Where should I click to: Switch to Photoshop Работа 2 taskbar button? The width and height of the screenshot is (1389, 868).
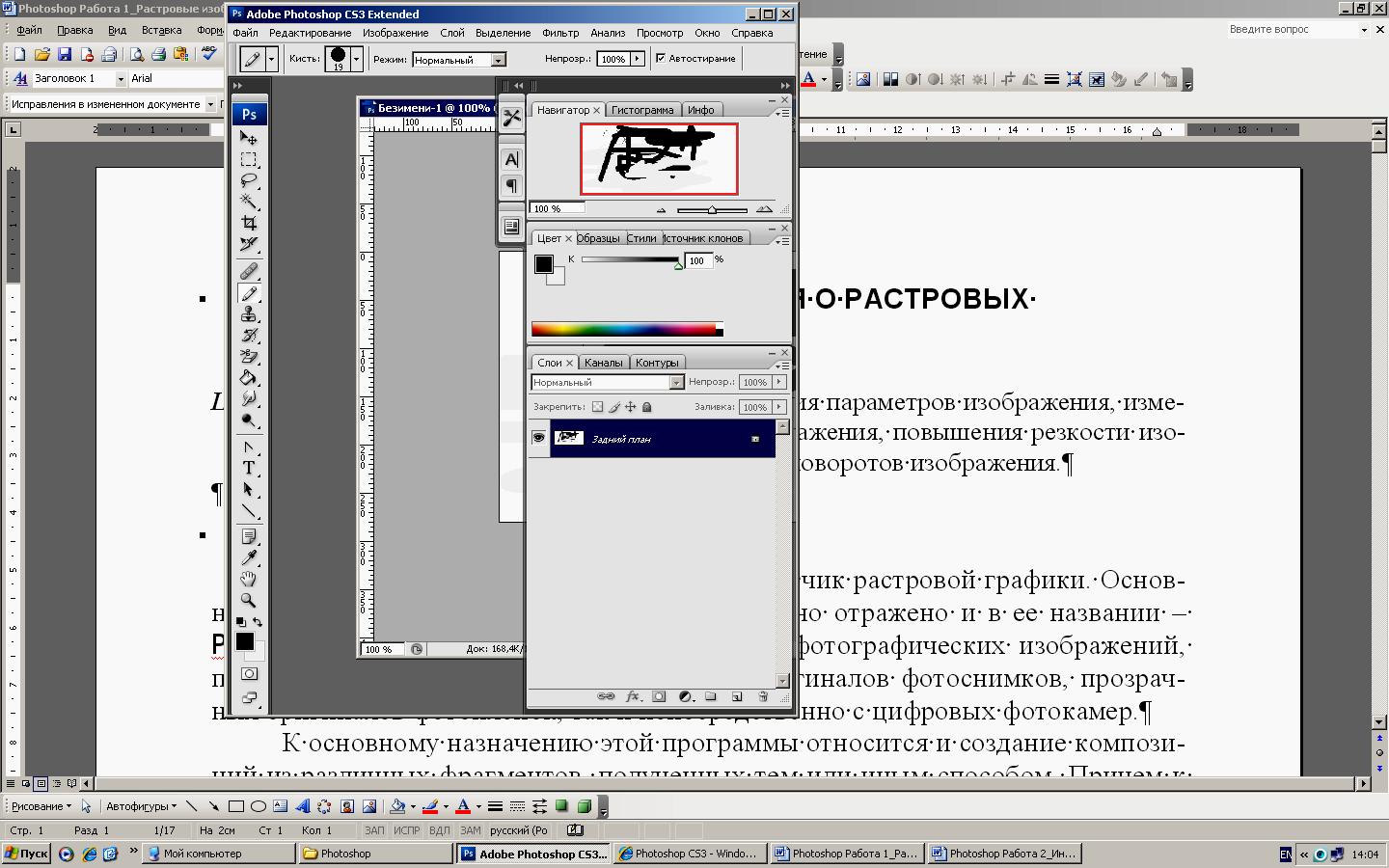click(x=1004, y=854)
